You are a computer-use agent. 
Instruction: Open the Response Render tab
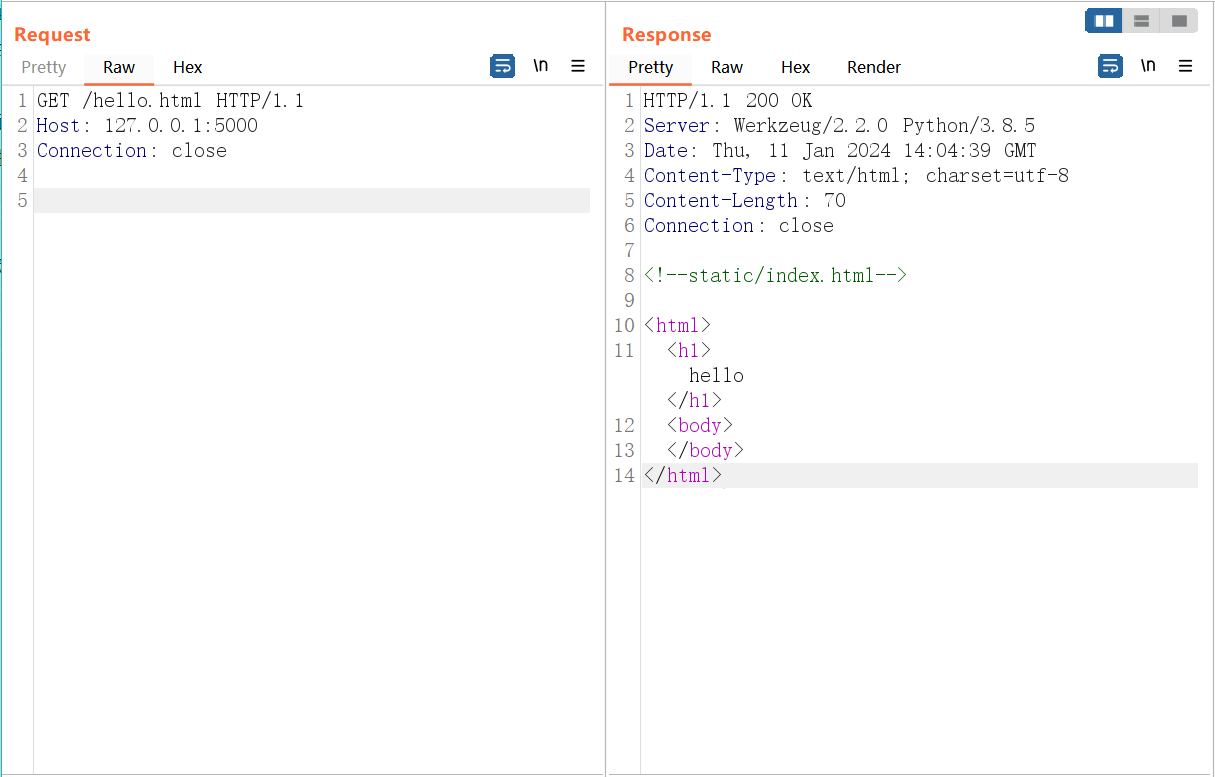pyautogui.click(x=874, y=67)
